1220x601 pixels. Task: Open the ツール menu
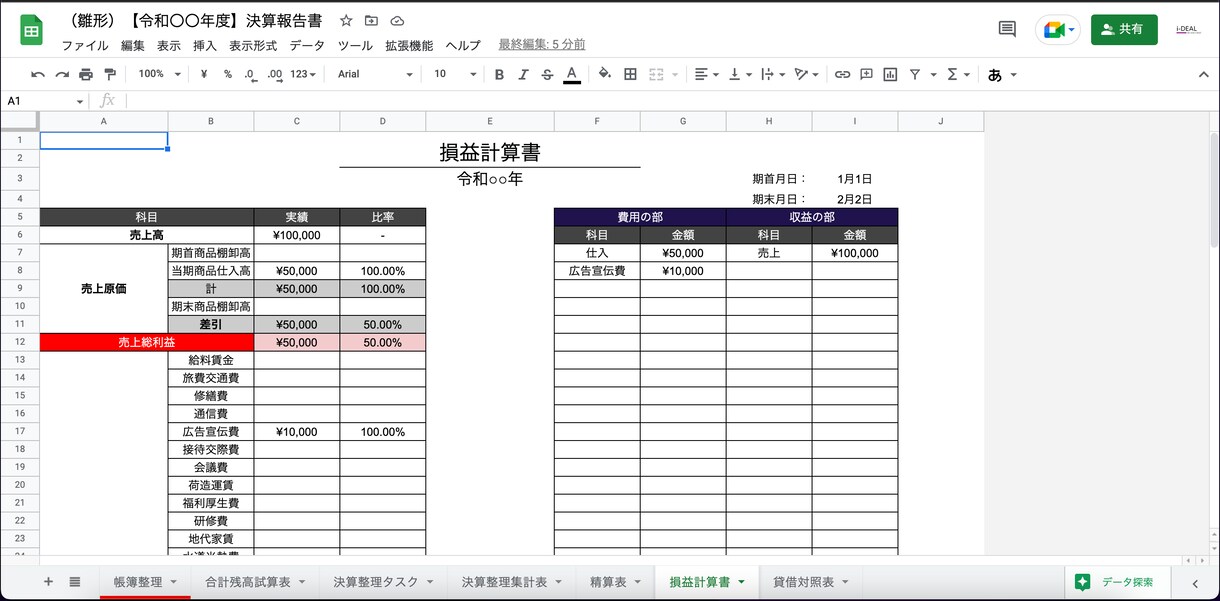click(x=355, y=45)
